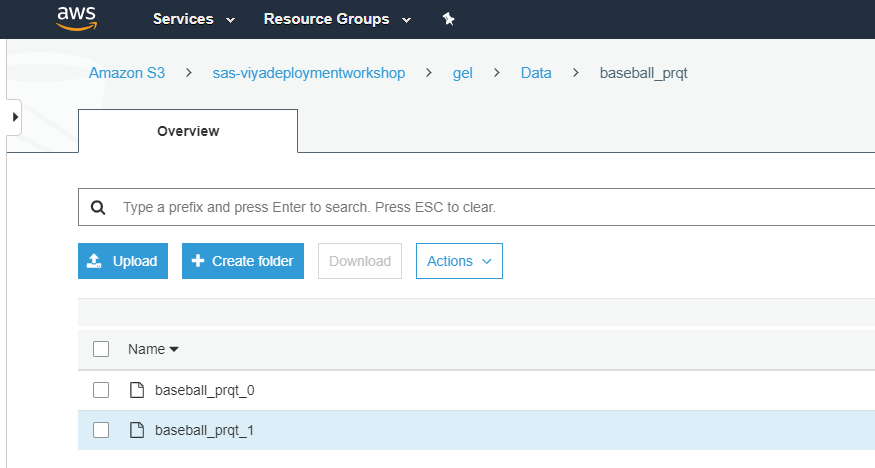
Task: Click the Create folder button
Action: click(243, 261)
